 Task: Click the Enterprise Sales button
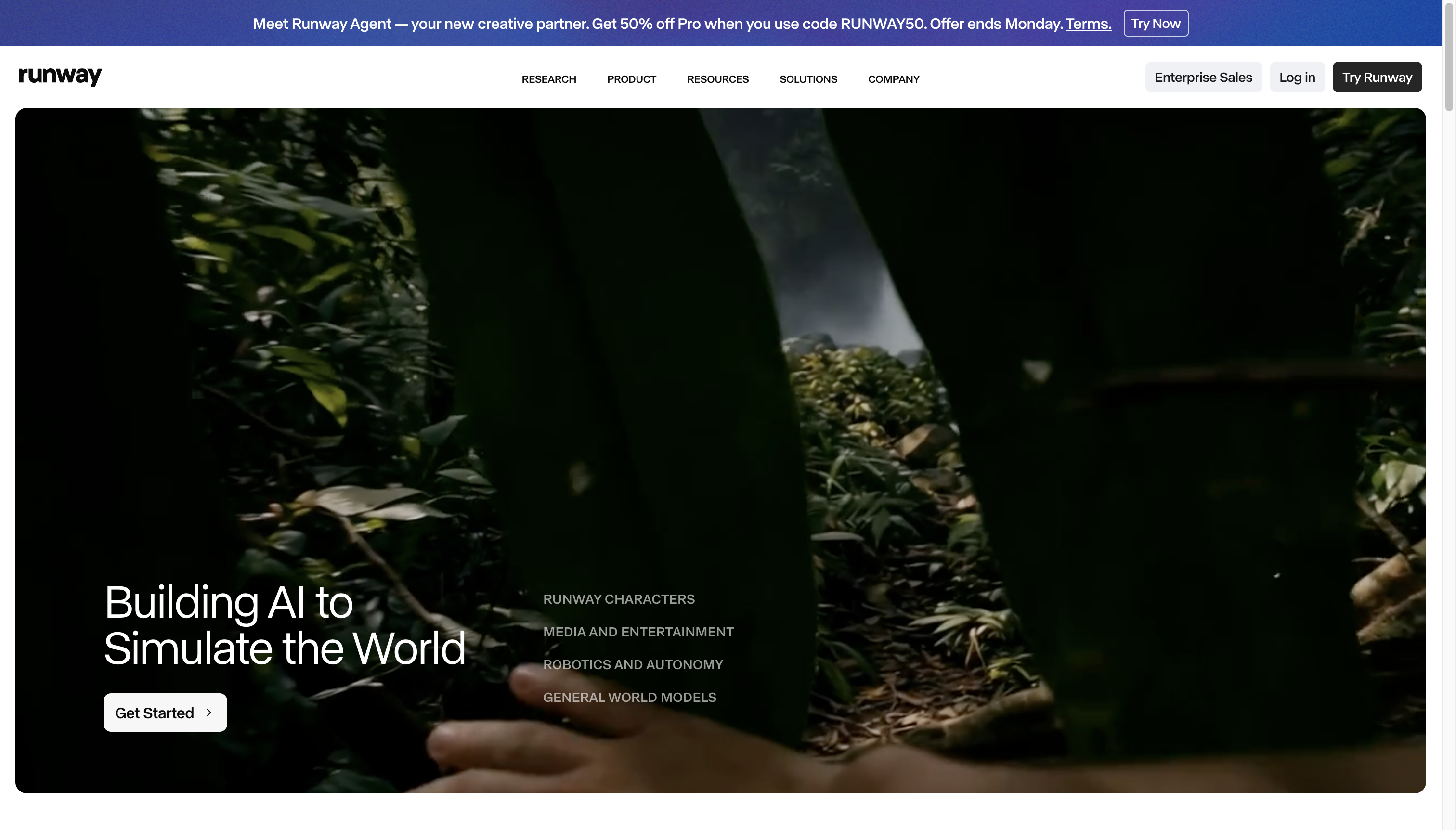tap(1203, 77)
